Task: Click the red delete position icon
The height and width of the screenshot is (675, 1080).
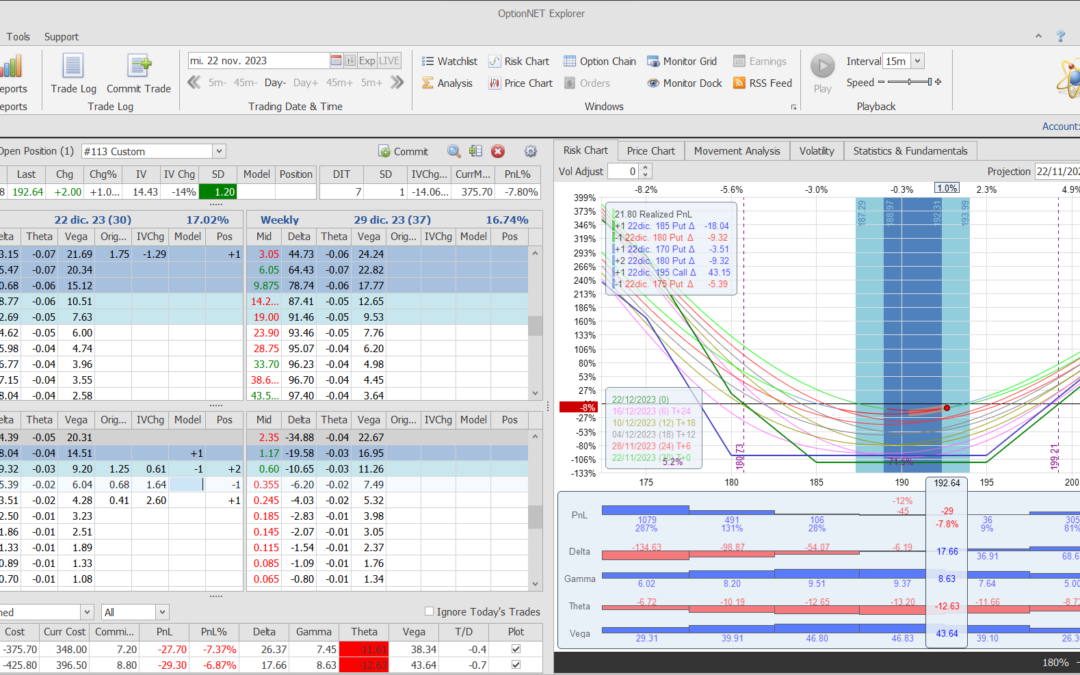Action: [x=498, y=151]
